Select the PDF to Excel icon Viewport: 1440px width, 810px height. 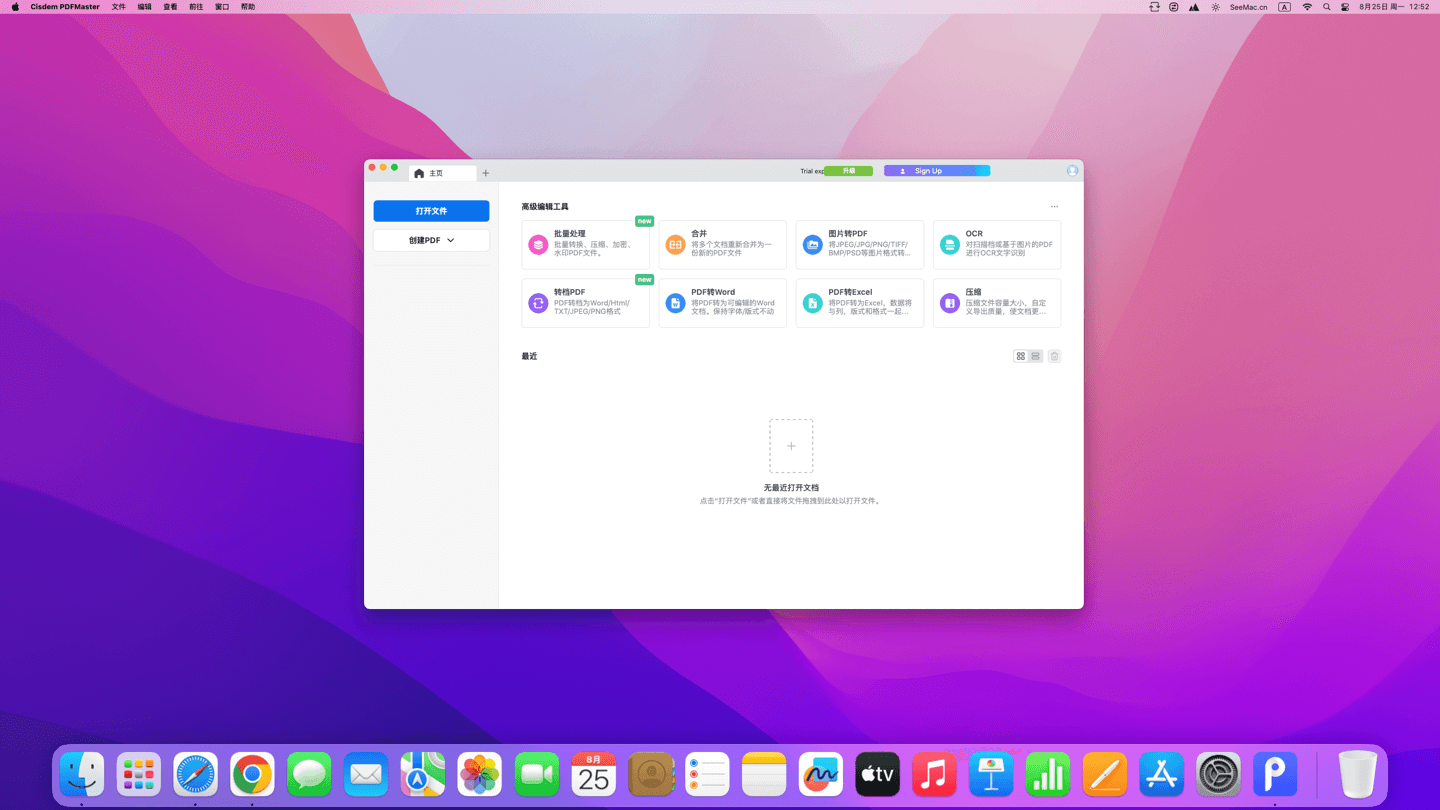click(812, 303)
